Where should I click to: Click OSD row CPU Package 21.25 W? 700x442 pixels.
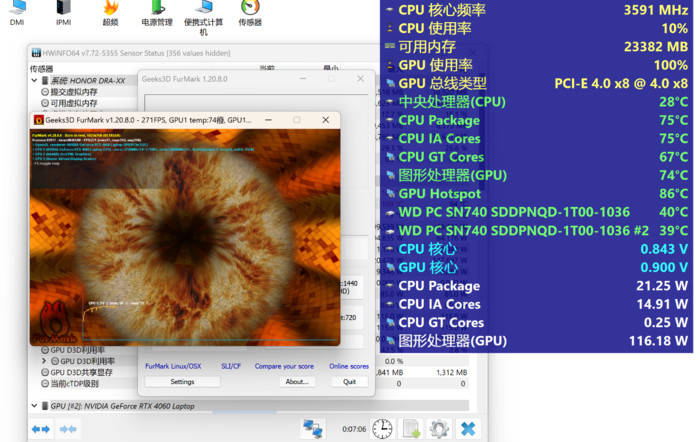click(x=537, y=286)
